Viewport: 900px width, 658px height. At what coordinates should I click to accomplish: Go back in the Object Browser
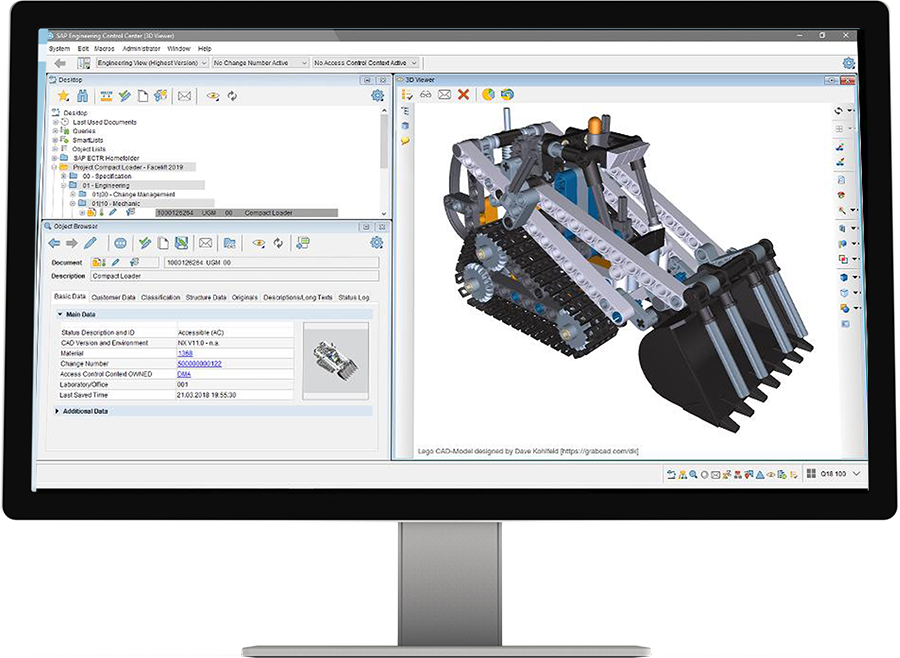tap(55, 243)
